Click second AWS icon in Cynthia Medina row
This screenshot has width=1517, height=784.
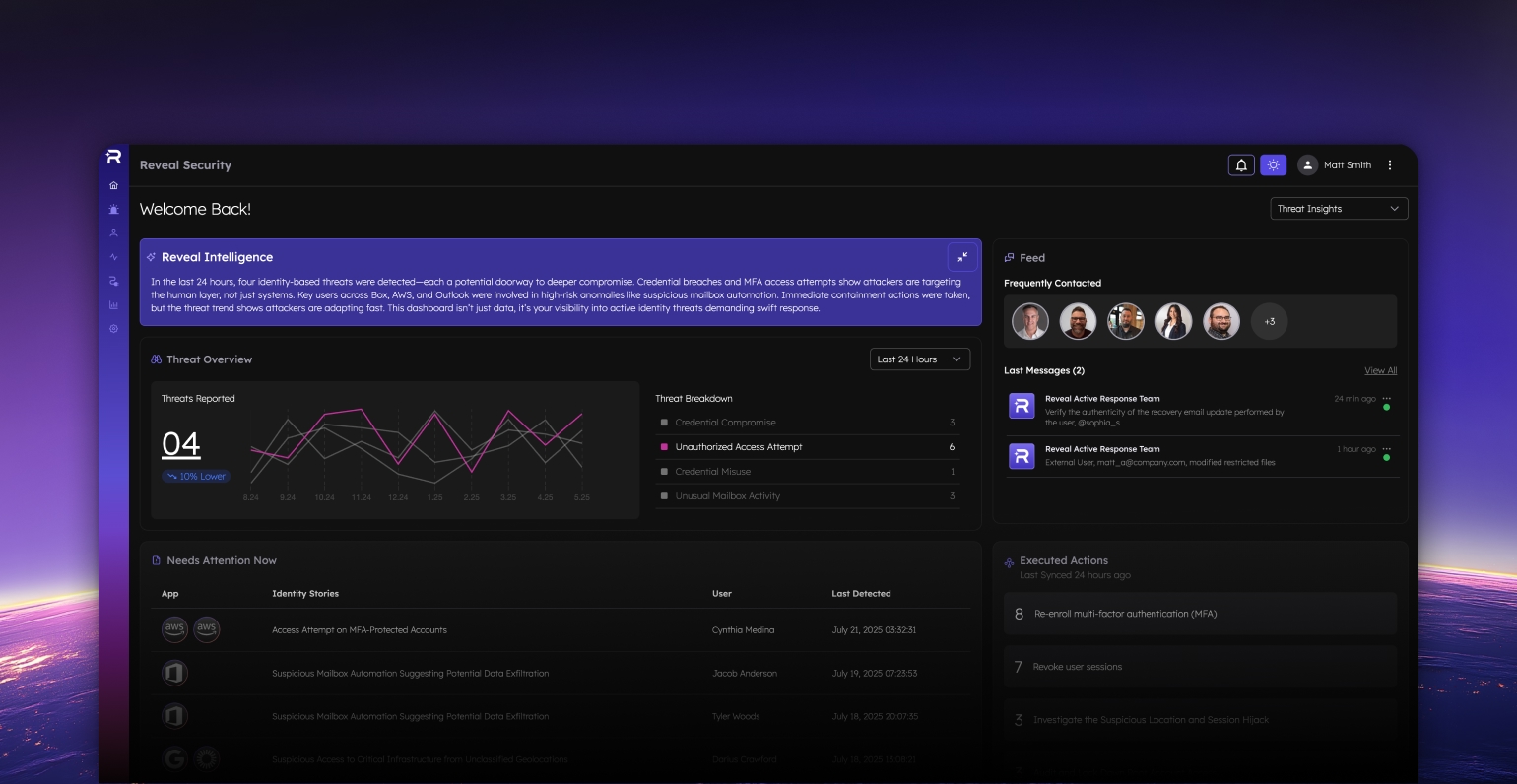click(x=206, y=629)
